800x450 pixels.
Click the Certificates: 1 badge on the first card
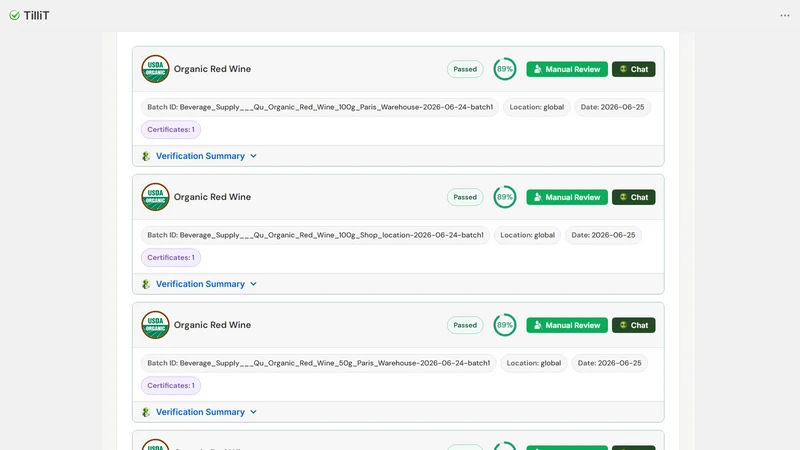[x=171, y=130]
